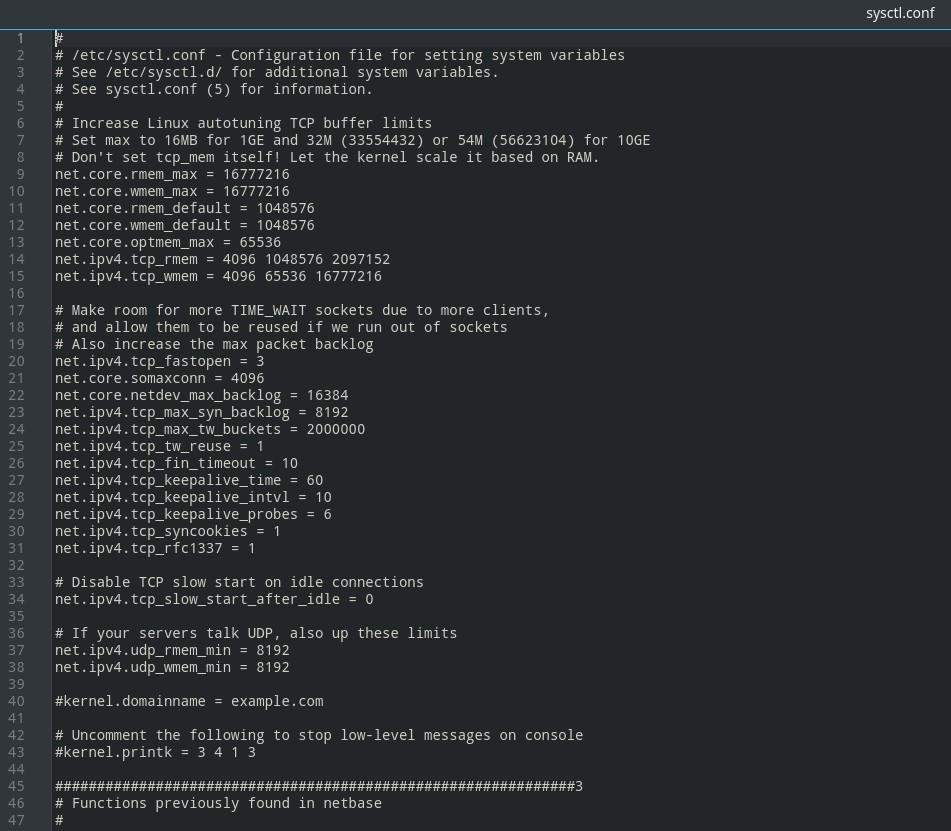The height and width of the screenshot is (831, 951).
Task: Click the 'Functions previously found in netbase' comment
Action: coord(218,803)
